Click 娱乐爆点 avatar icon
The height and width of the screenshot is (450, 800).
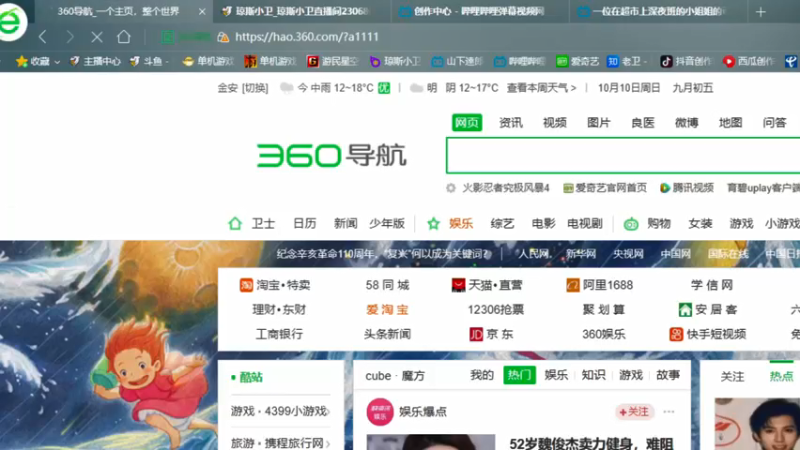point(380,412)
